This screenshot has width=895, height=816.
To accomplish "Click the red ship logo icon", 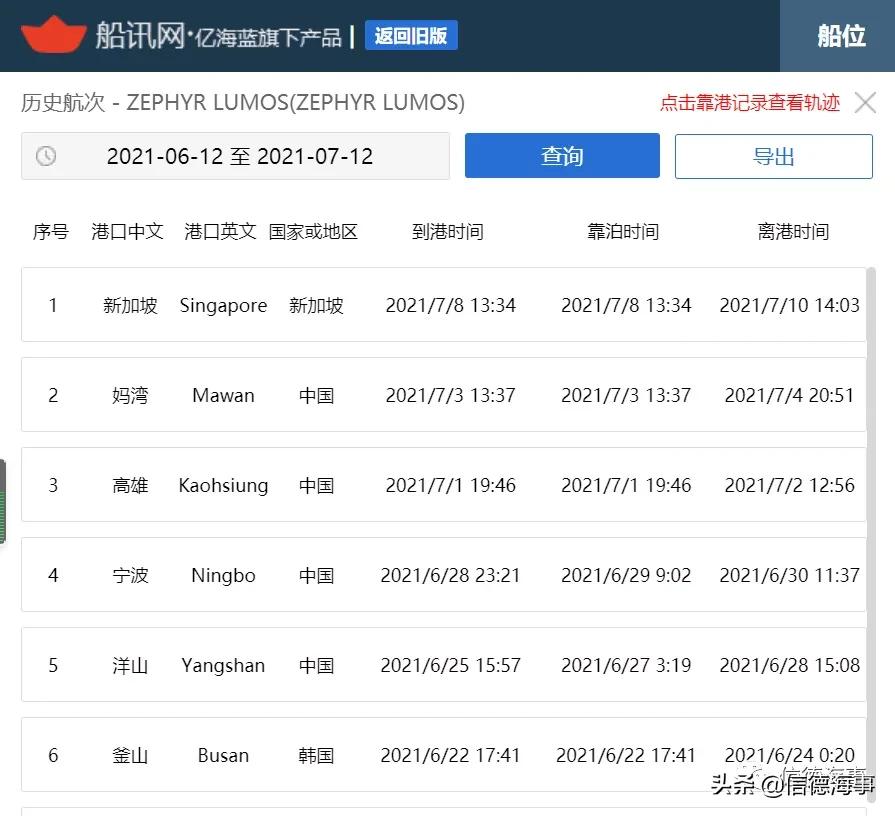I will pyautogui.click(x=56, y=34).
